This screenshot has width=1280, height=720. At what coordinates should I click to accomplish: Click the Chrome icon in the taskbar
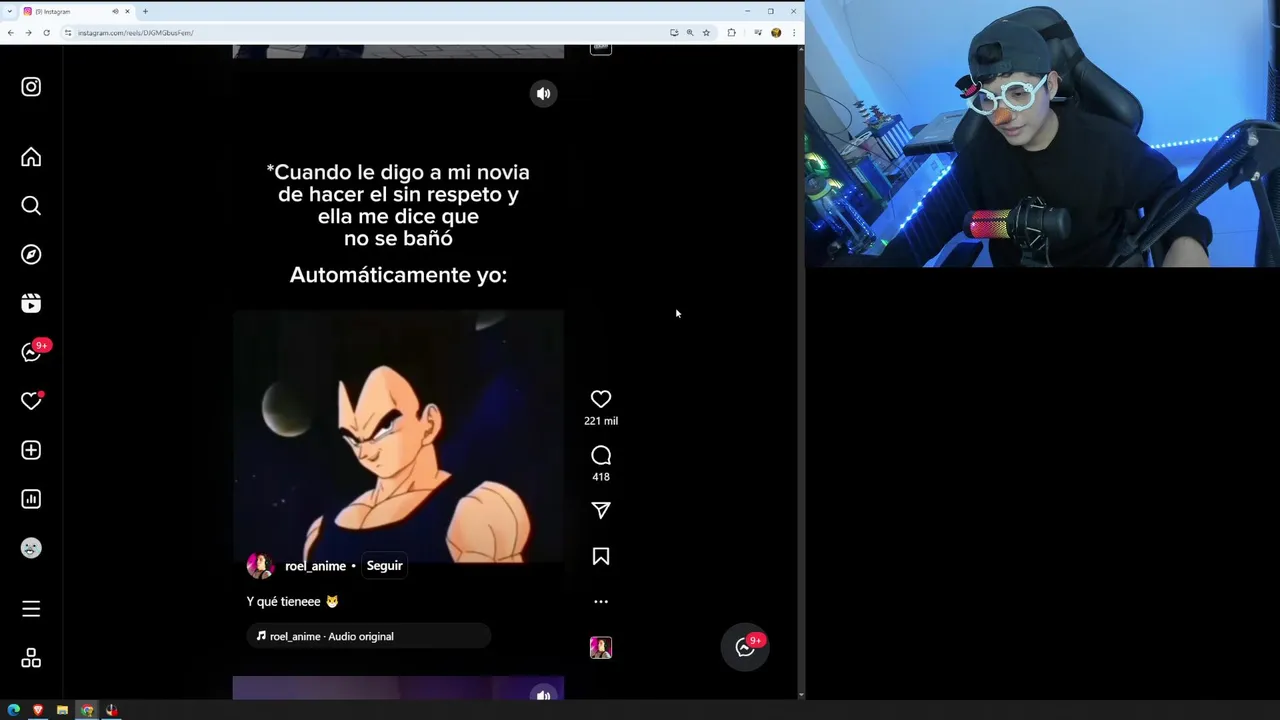click(x=87, y=711)
